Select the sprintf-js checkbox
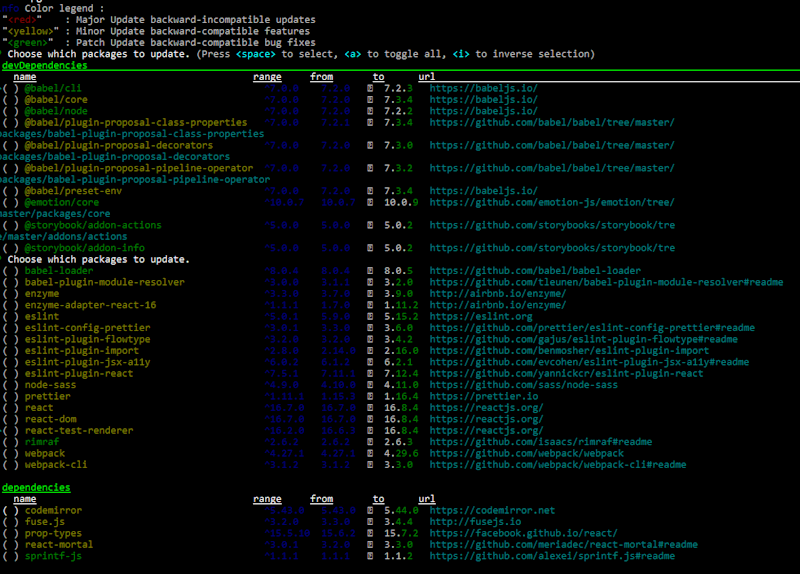The height and width of the screenshot is (574, 800). click(x=11, y=556)
